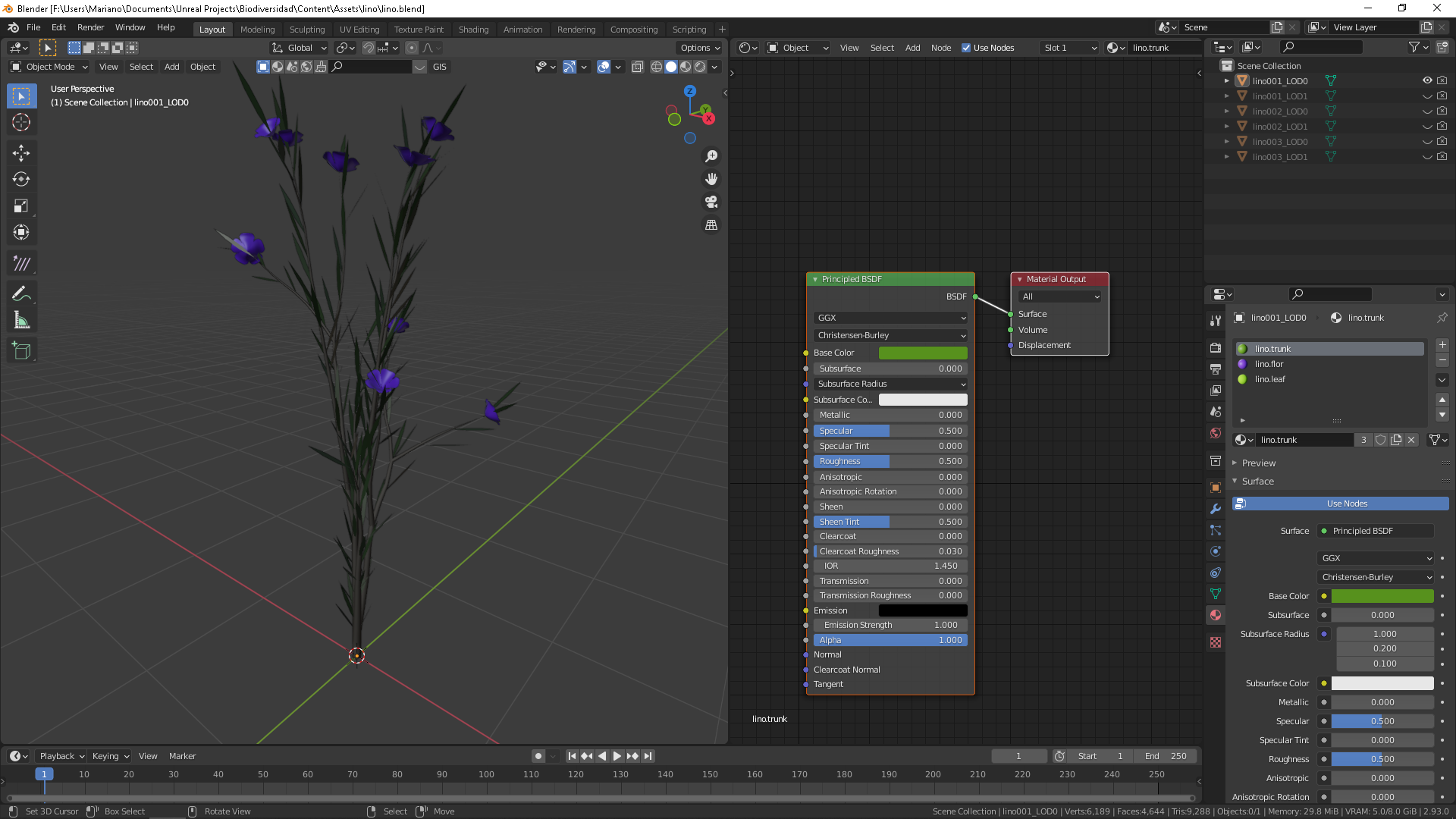
Task: Select the Scale tool in toolbar
Action: pos(21,206)
